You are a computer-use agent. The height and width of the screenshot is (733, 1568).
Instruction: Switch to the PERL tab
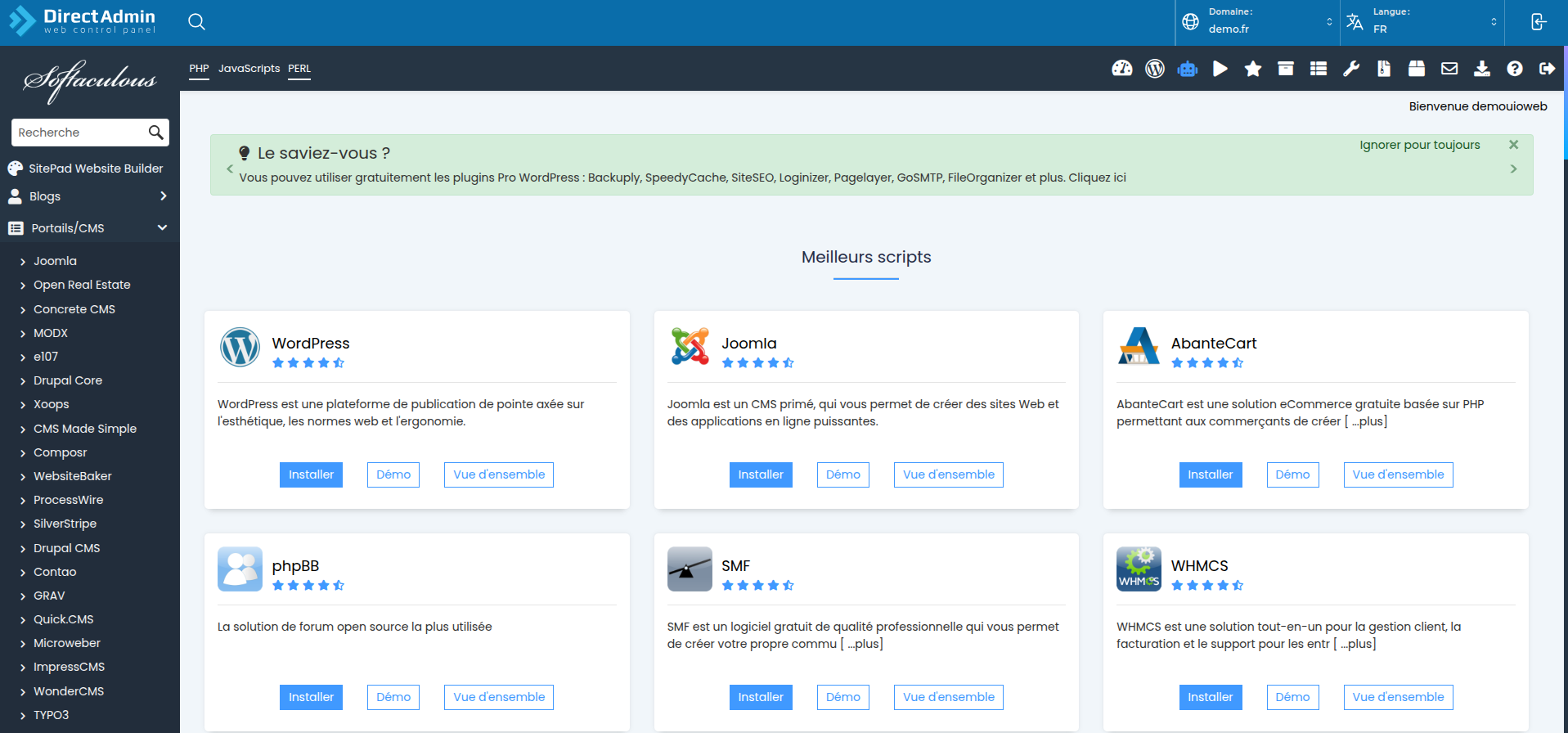pos(299,69)
